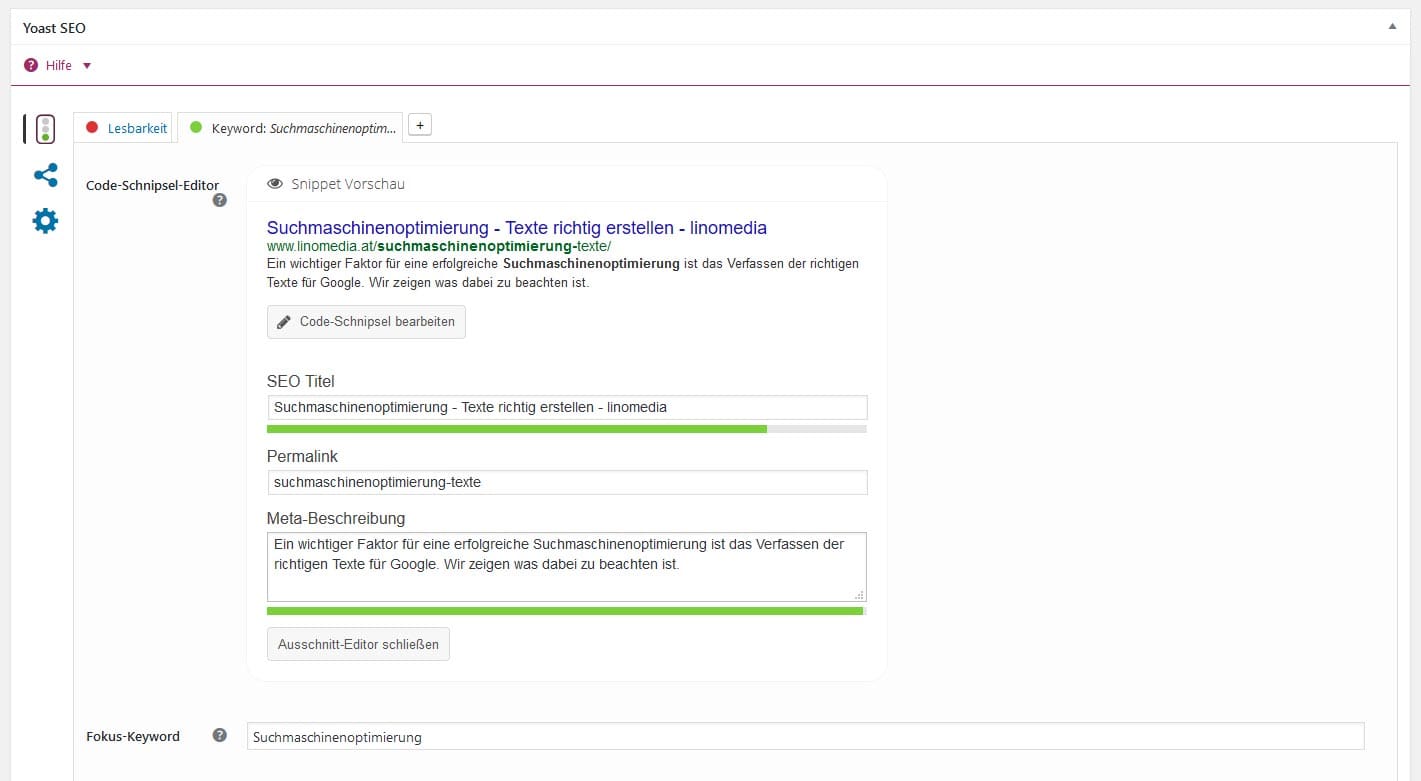Click help icon beside Fokus-Keyword
This screenshot has height=781, width=1421.
pyautogui.click(x=220, y=736)
